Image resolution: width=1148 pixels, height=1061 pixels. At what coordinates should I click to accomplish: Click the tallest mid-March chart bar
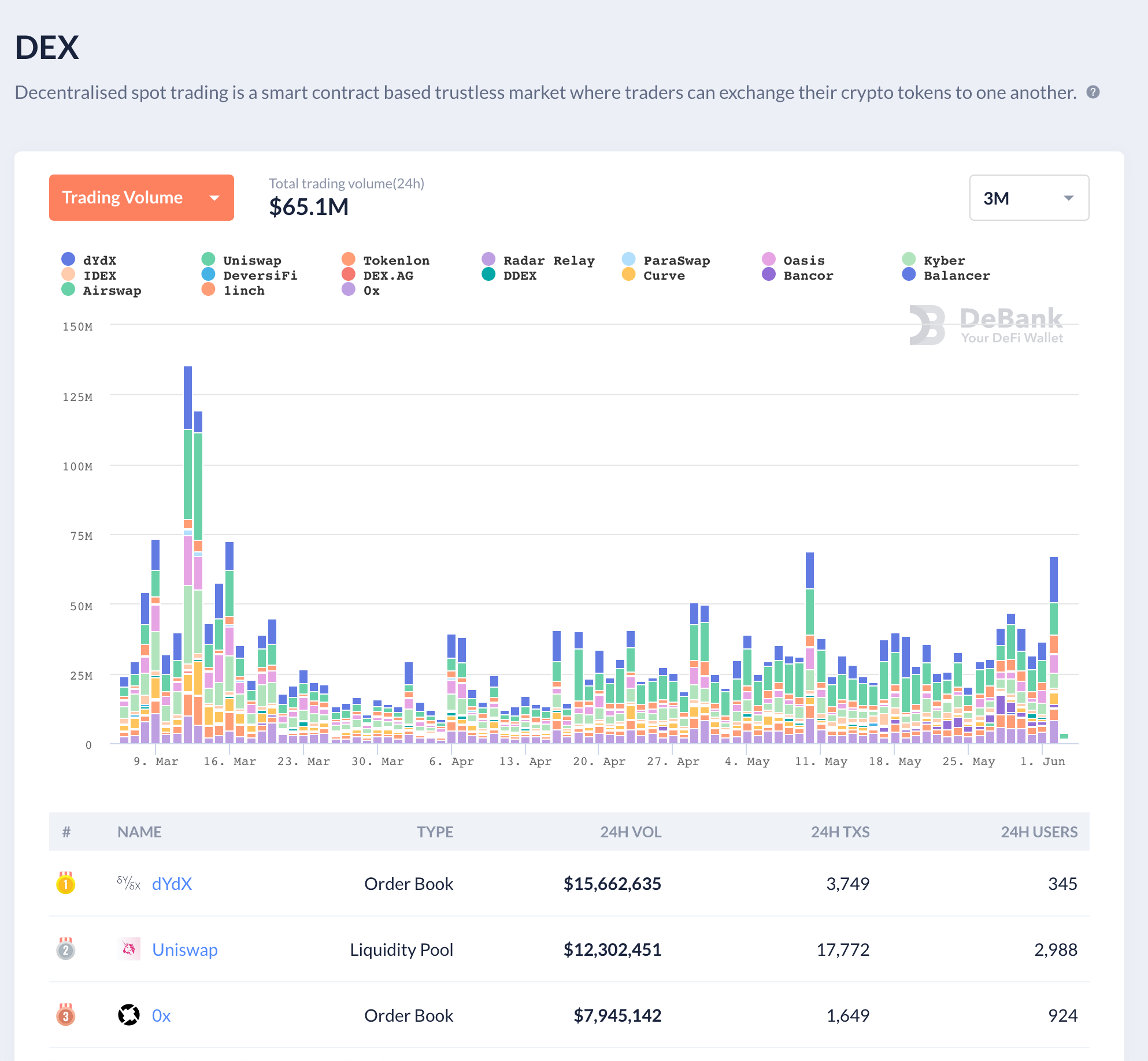coord(188,555)
